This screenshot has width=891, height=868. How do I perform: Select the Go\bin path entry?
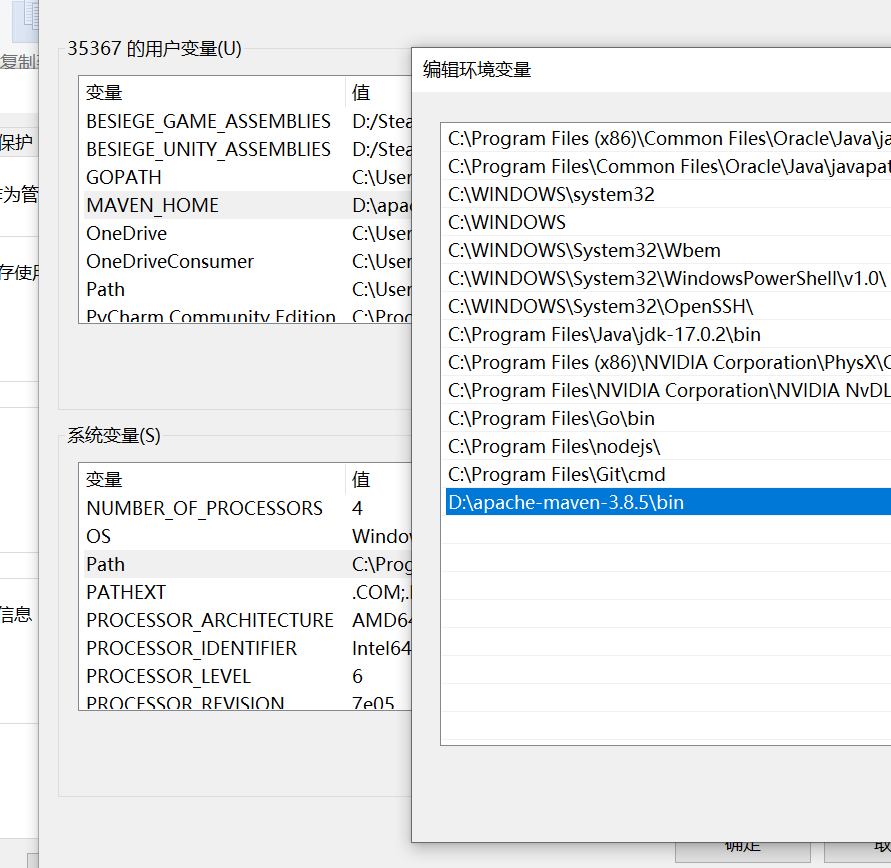point(551,418)
